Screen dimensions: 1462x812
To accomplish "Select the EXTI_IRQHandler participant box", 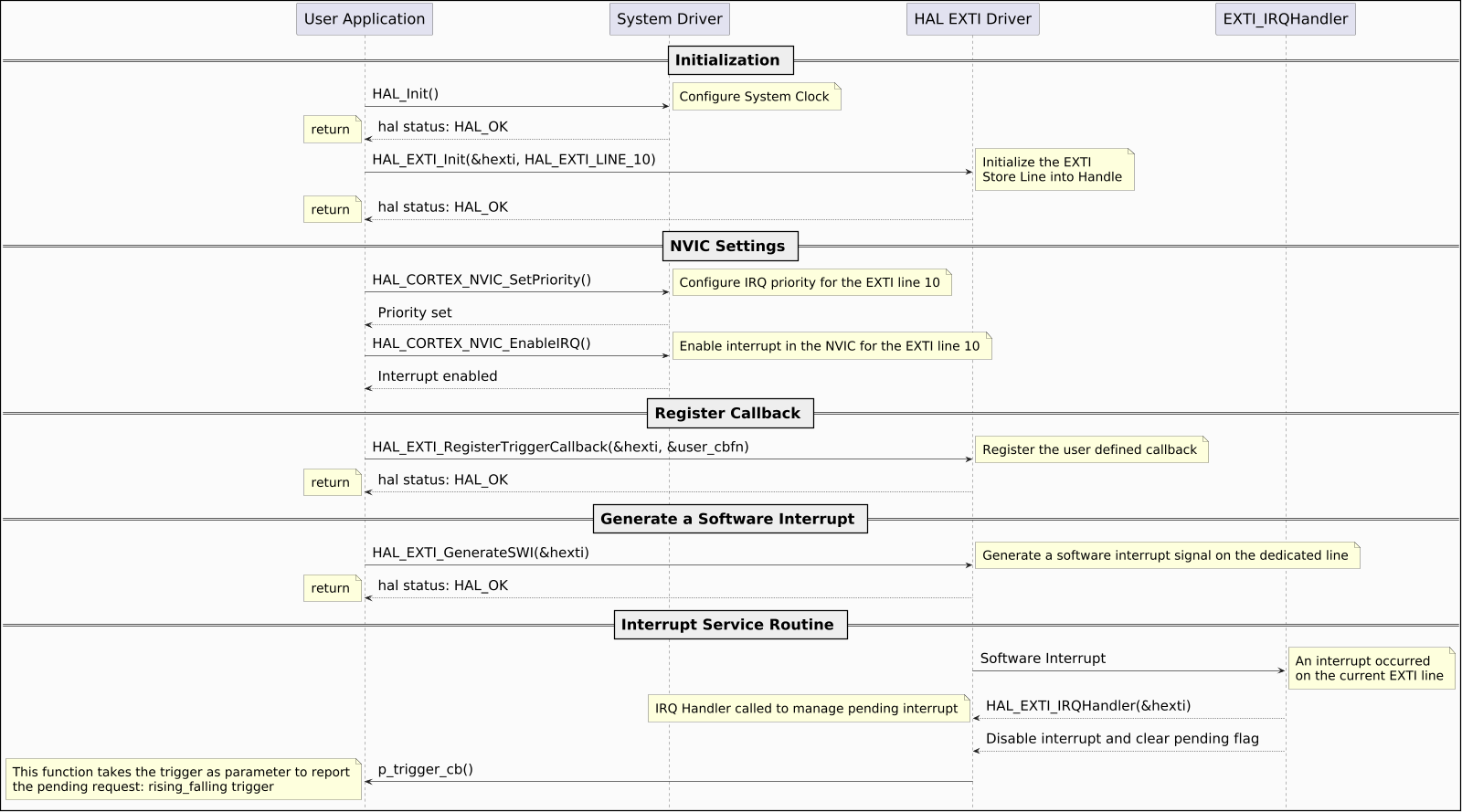I will (x=1286, y=19).
